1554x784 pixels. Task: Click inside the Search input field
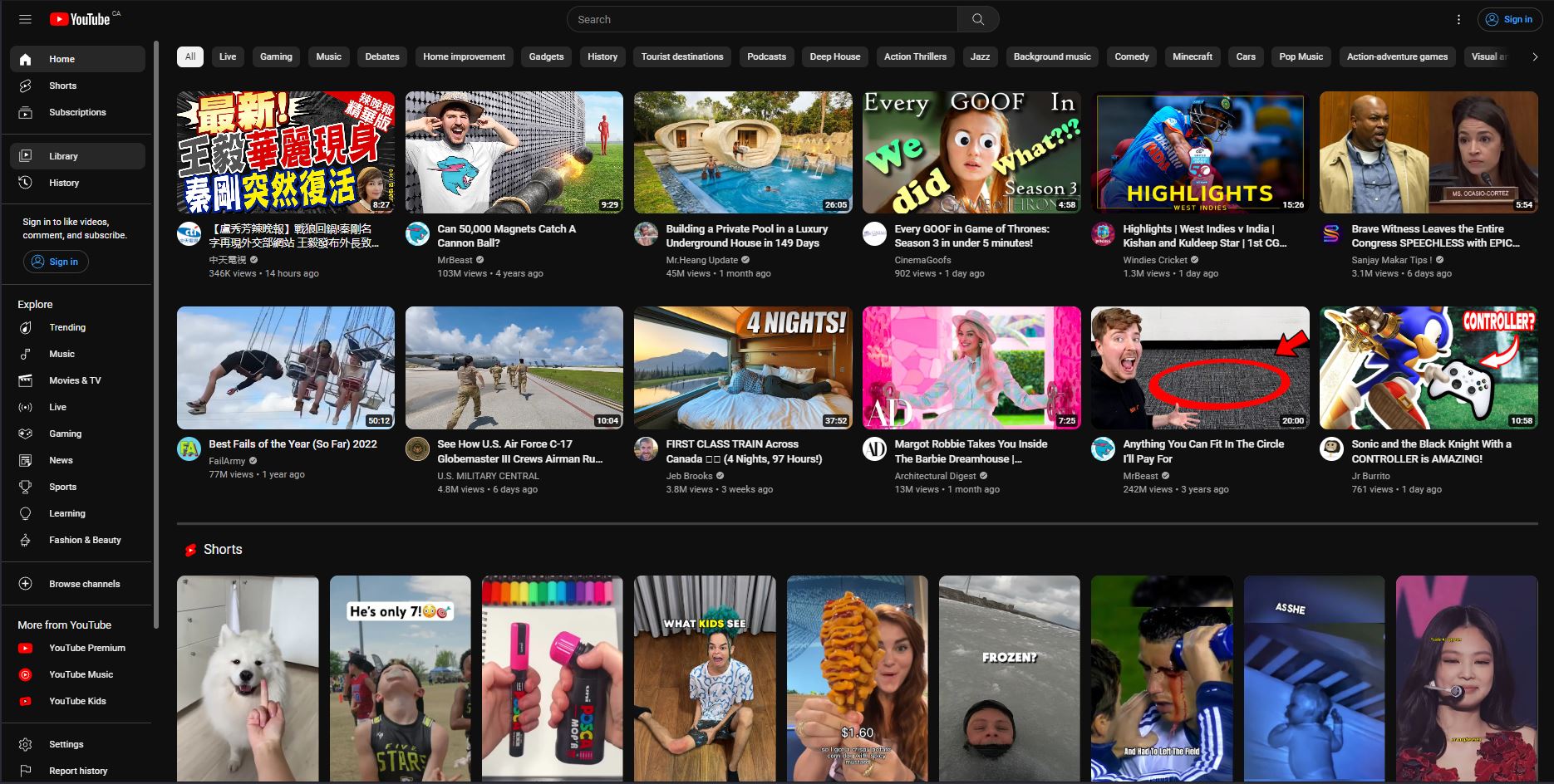pos(762,19)
